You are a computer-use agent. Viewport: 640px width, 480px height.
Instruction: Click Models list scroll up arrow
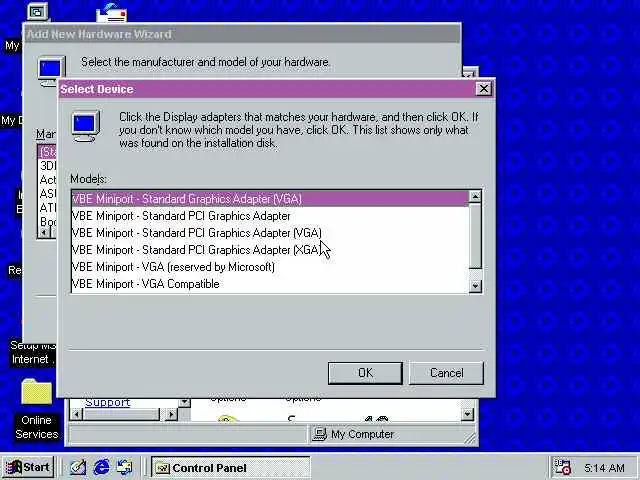point(475,197)
